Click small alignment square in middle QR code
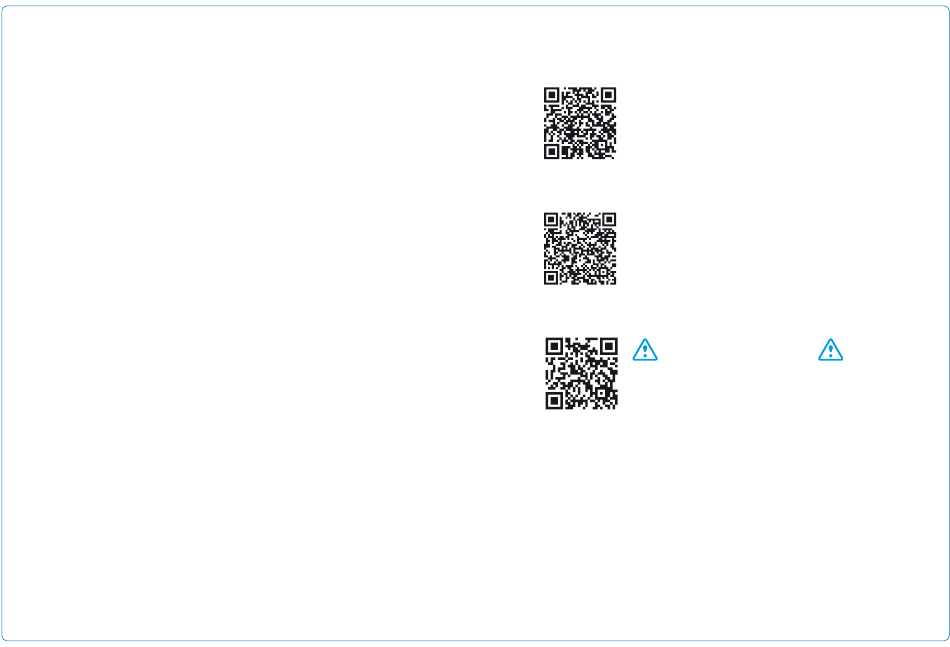The height and width of the screenshot is (647, 950). tap(601, 270)
